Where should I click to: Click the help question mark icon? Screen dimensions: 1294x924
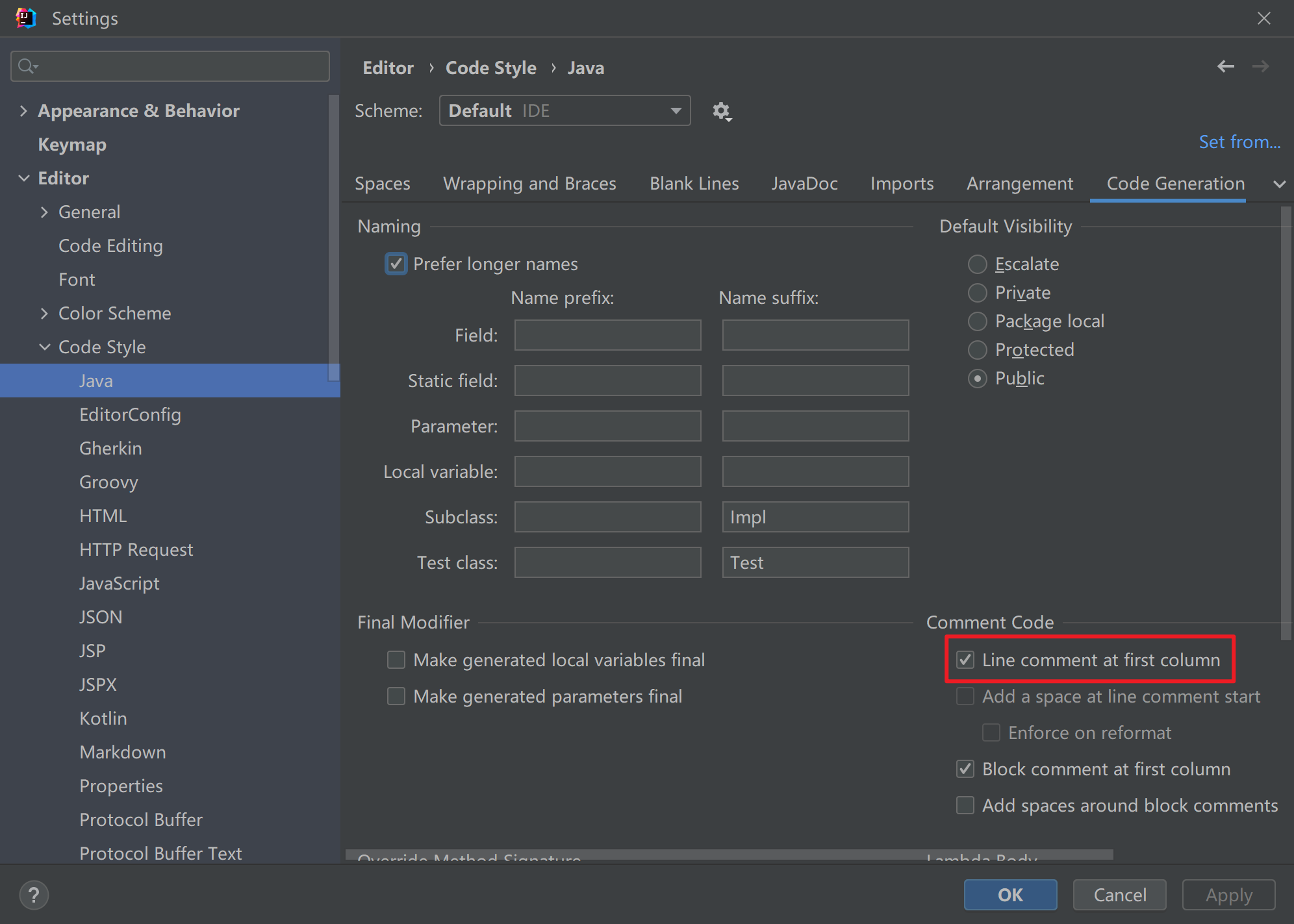tap(34, 895)
